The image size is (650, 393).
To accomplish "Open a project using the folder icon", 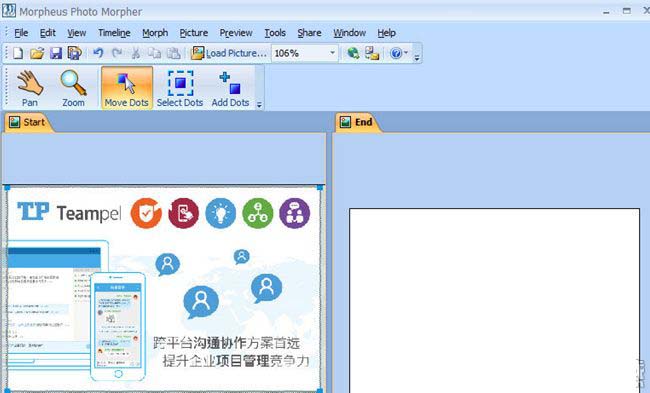I will pyautogui.click(x=36, y=53).
